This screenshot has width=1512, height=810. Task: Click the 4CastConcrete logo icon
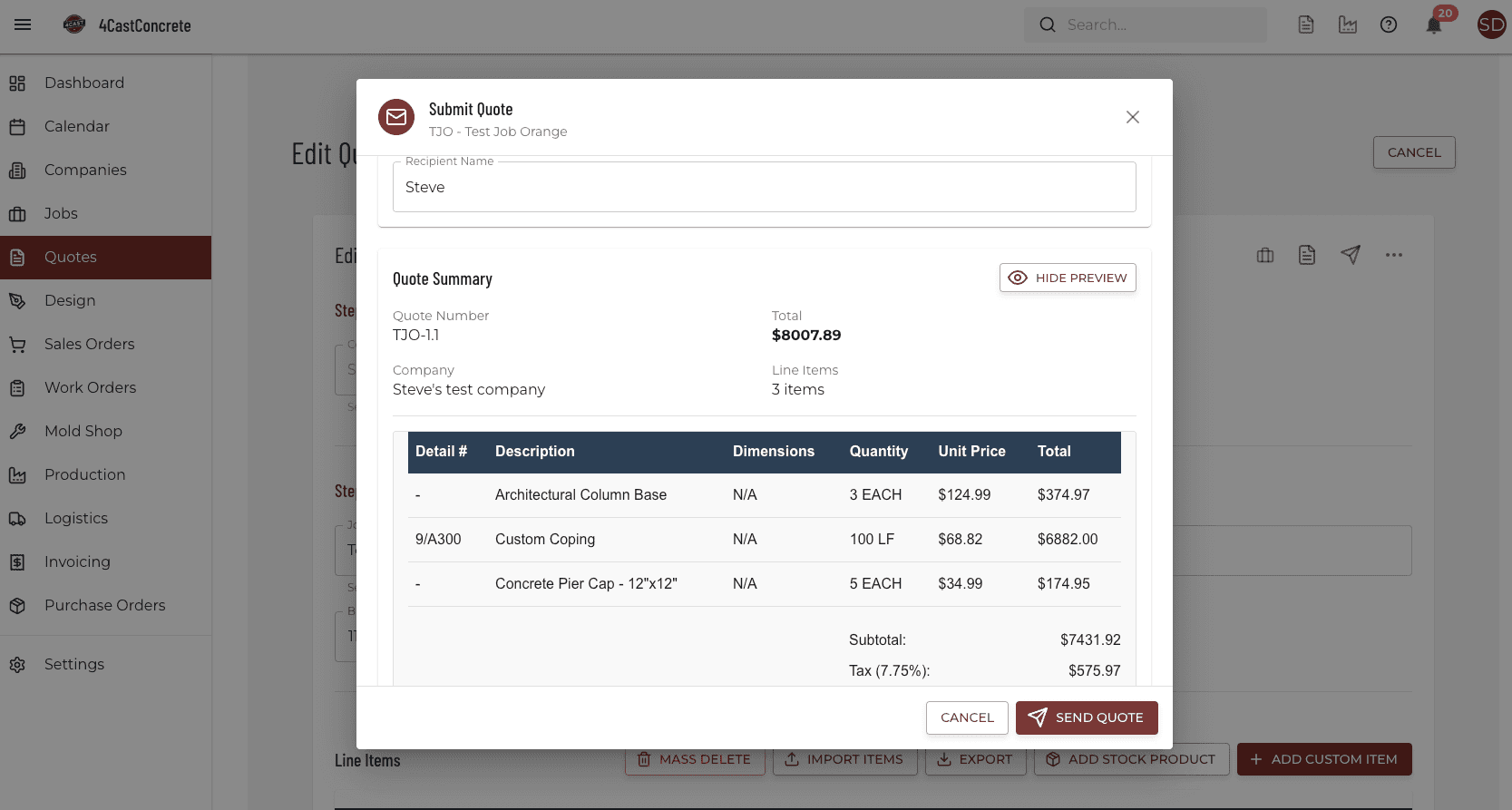coord(74,24)
